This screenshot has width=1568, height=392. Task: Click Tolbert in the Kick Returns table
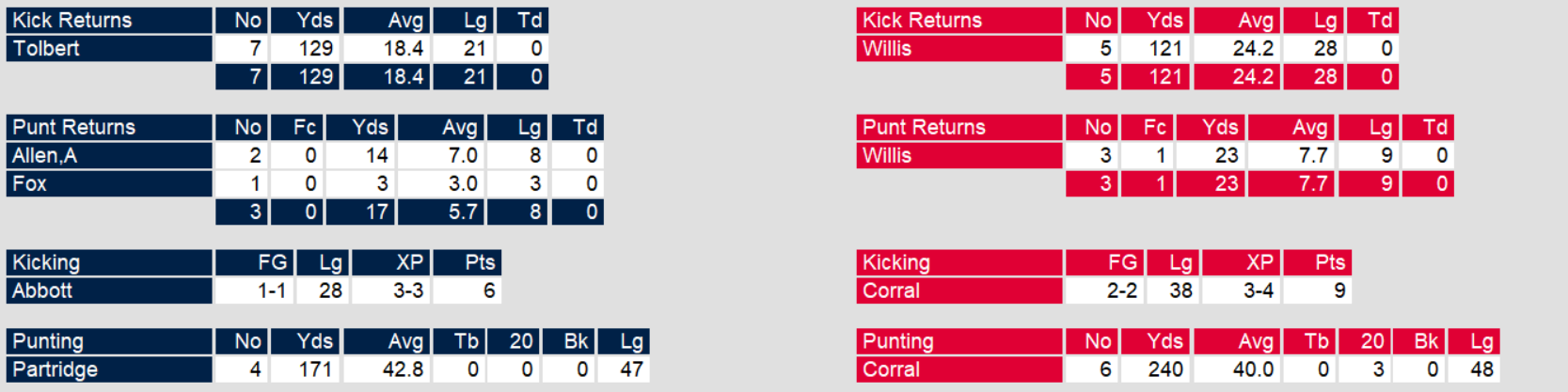point(47,49)
